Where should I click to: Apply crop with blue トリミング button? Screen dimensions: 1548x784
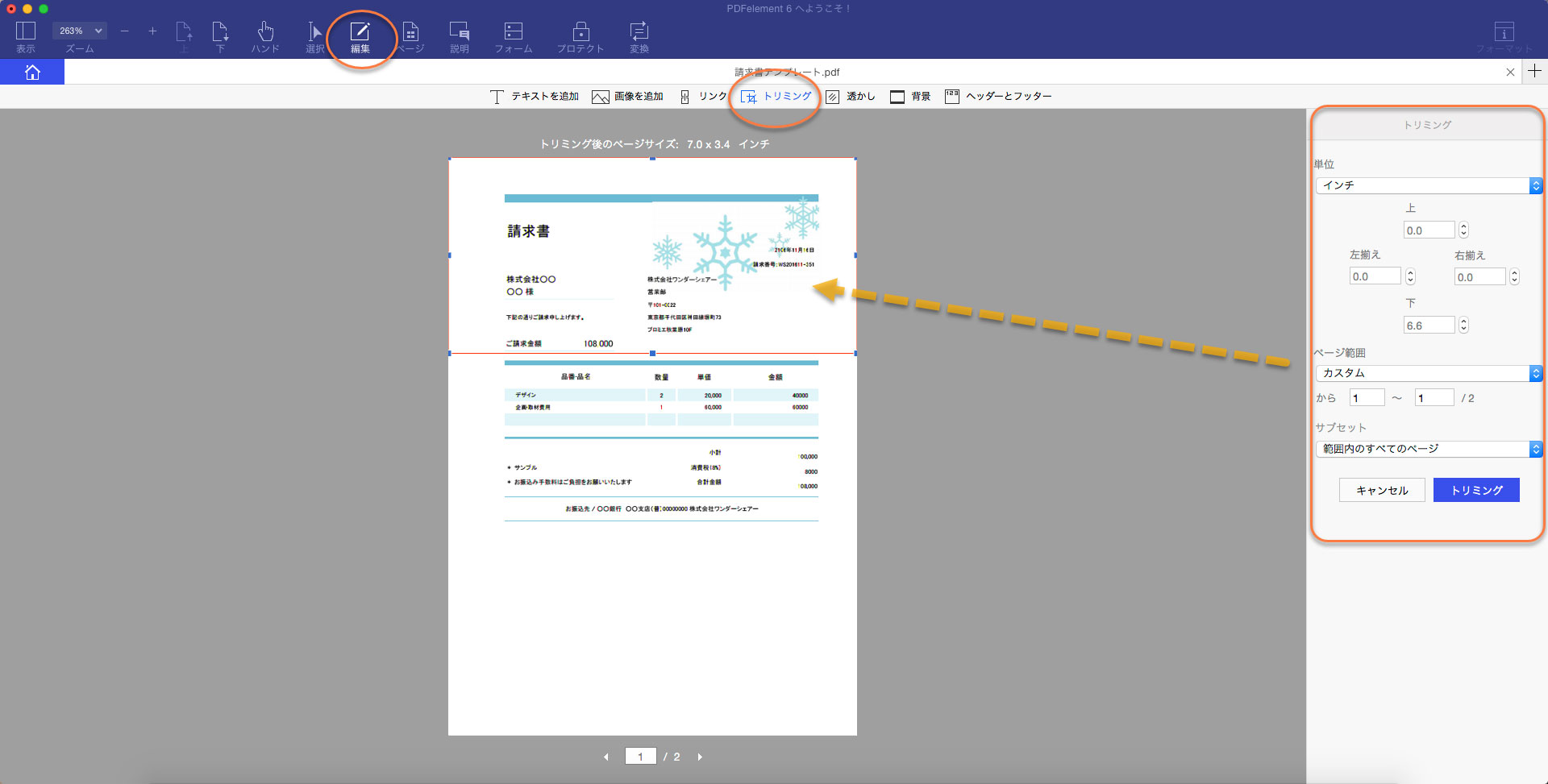tap(1476, 490)
